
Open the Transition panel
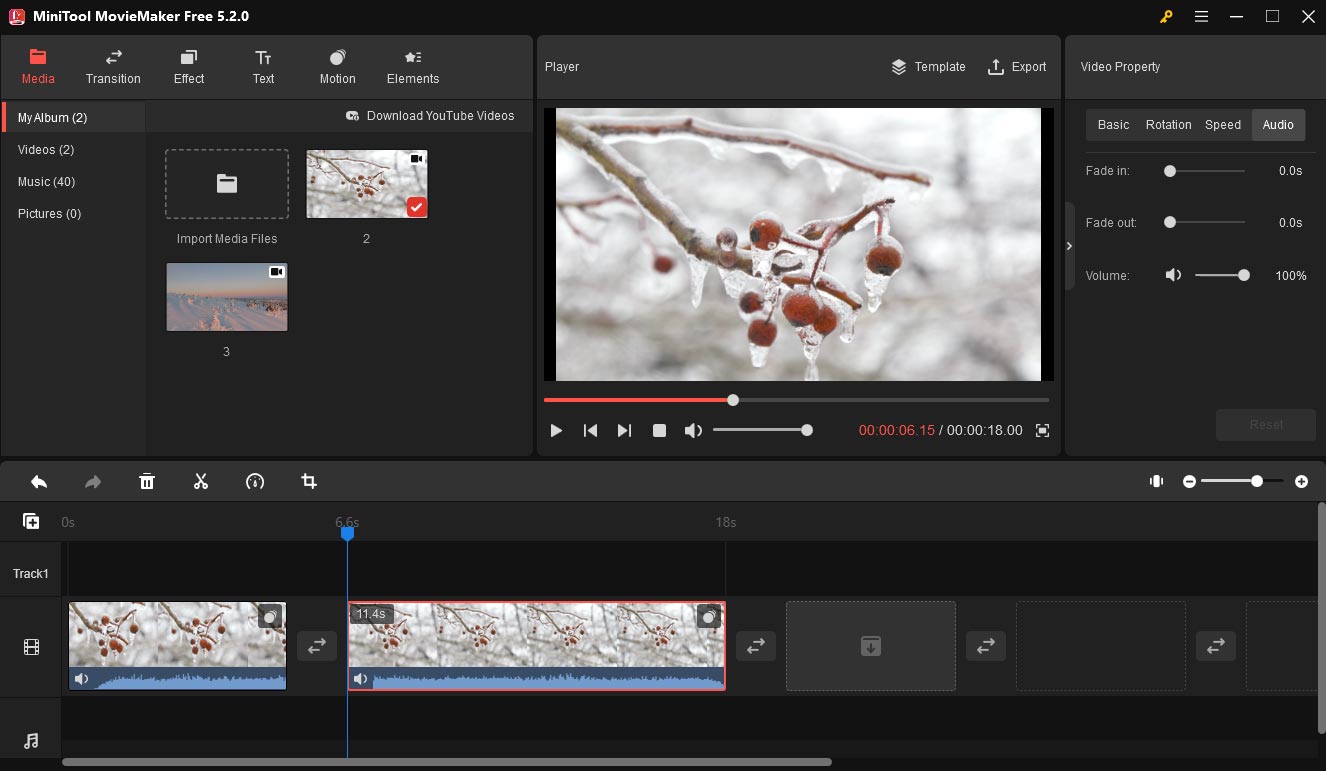(x=112, y=67)
